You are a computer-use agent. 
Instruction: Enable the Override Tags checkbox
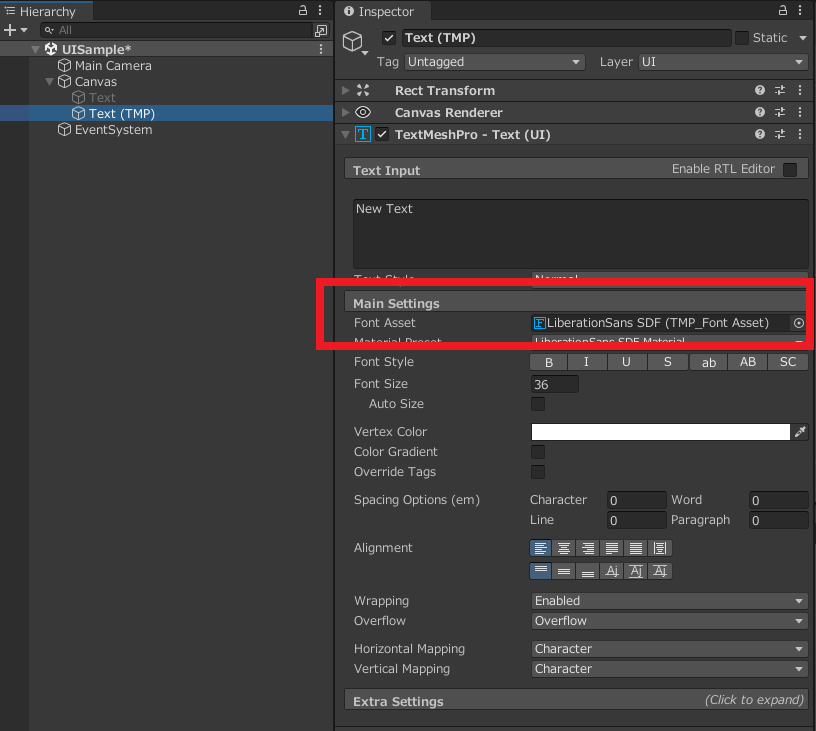coord(538,472)
